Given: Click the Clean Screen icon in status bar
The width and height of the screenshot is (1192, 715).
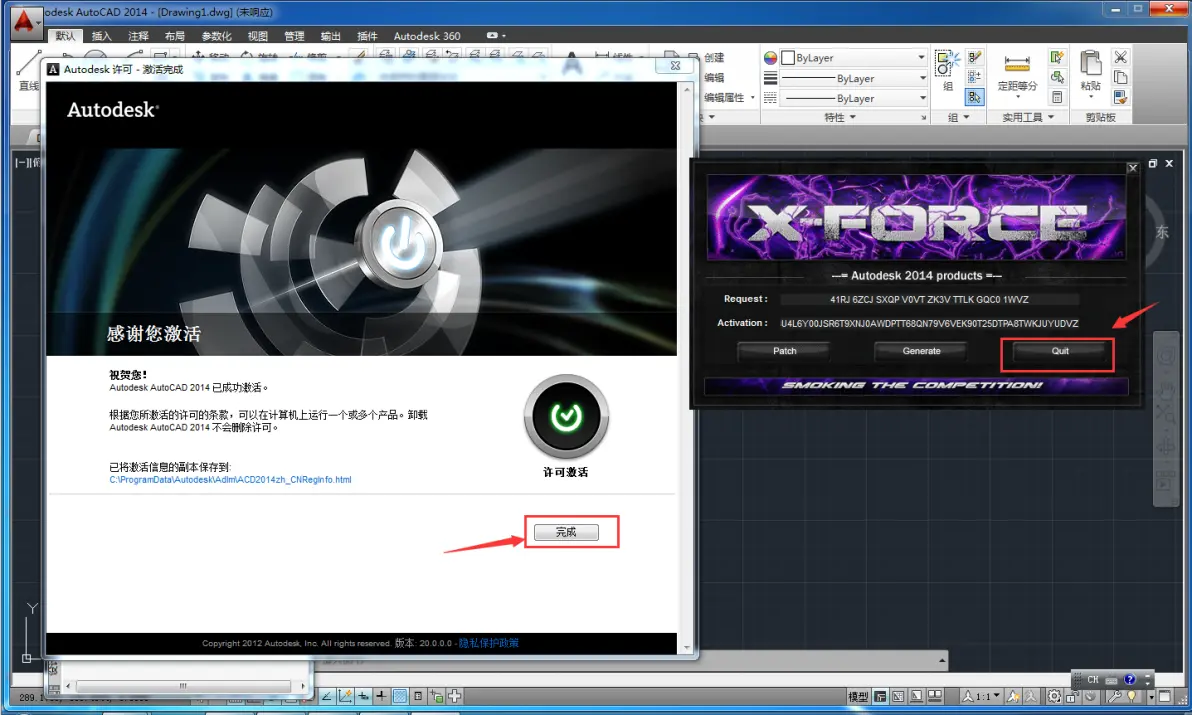Looking at the screenshot, I should pyautogui.click(x=1165, y=696).
